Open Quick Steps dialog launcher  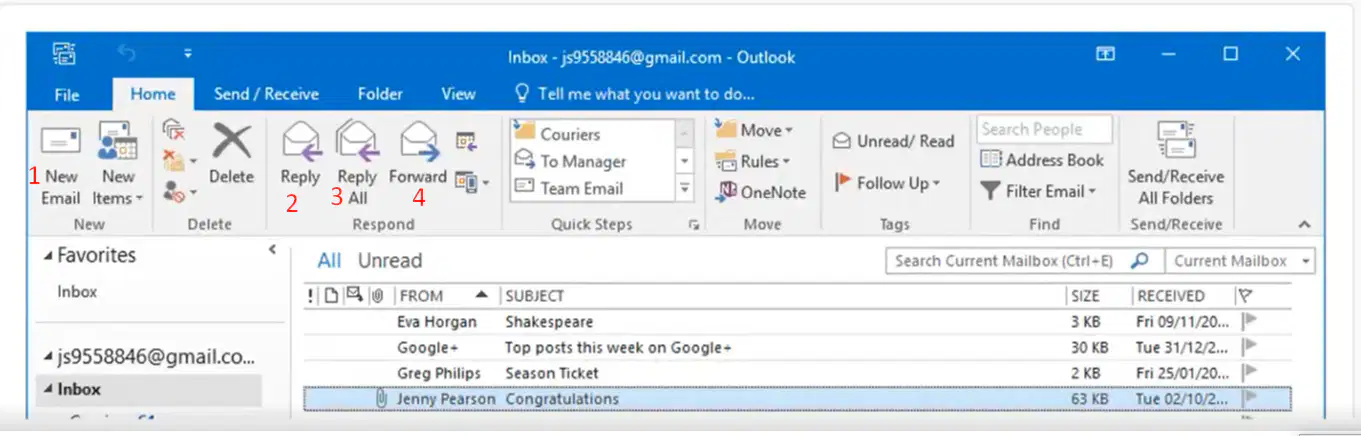pyautogui.click(x=693, y=226)
